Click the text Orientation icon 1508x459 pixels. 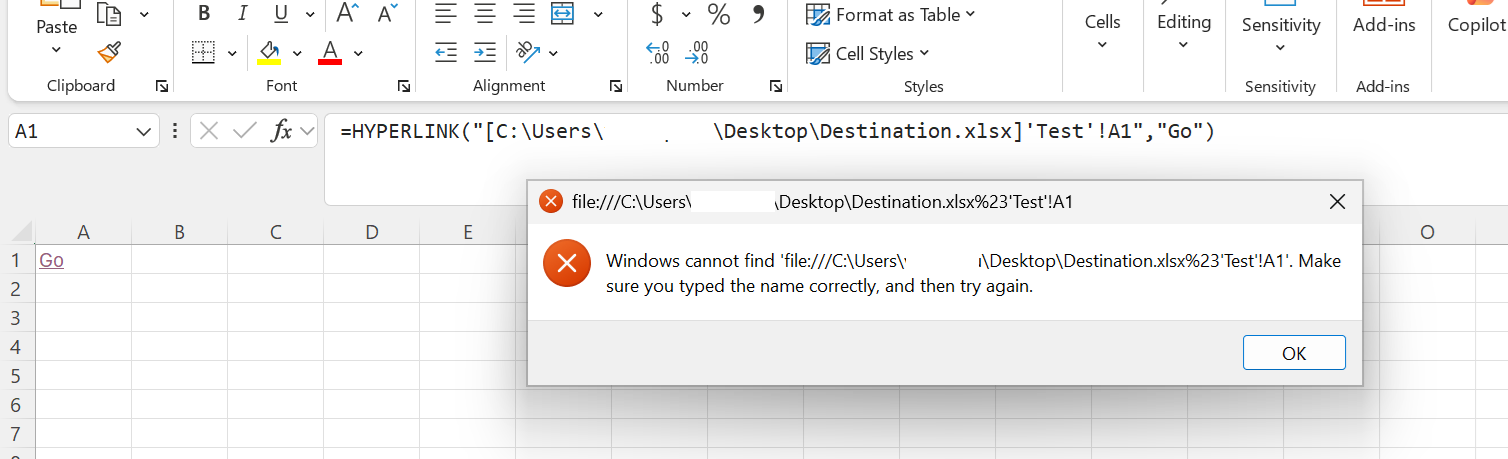(x=527, y=52)
